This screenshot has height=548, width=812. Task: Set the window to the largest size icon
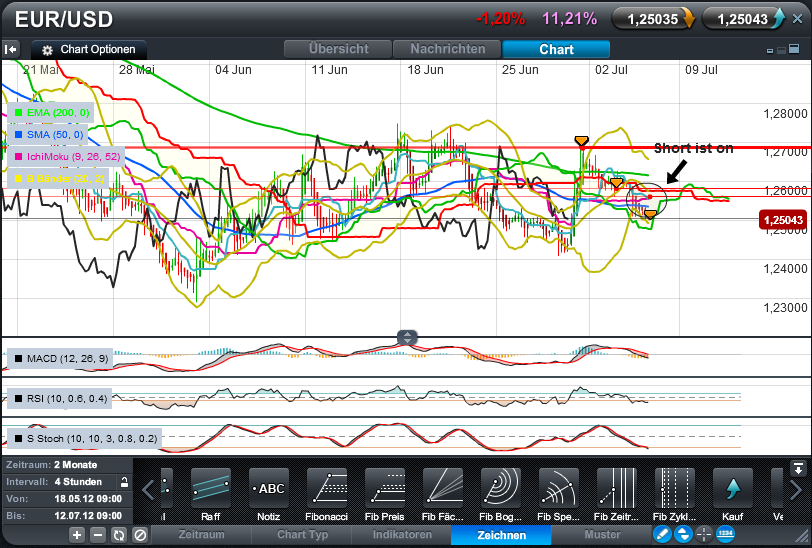tap(793, 49)
